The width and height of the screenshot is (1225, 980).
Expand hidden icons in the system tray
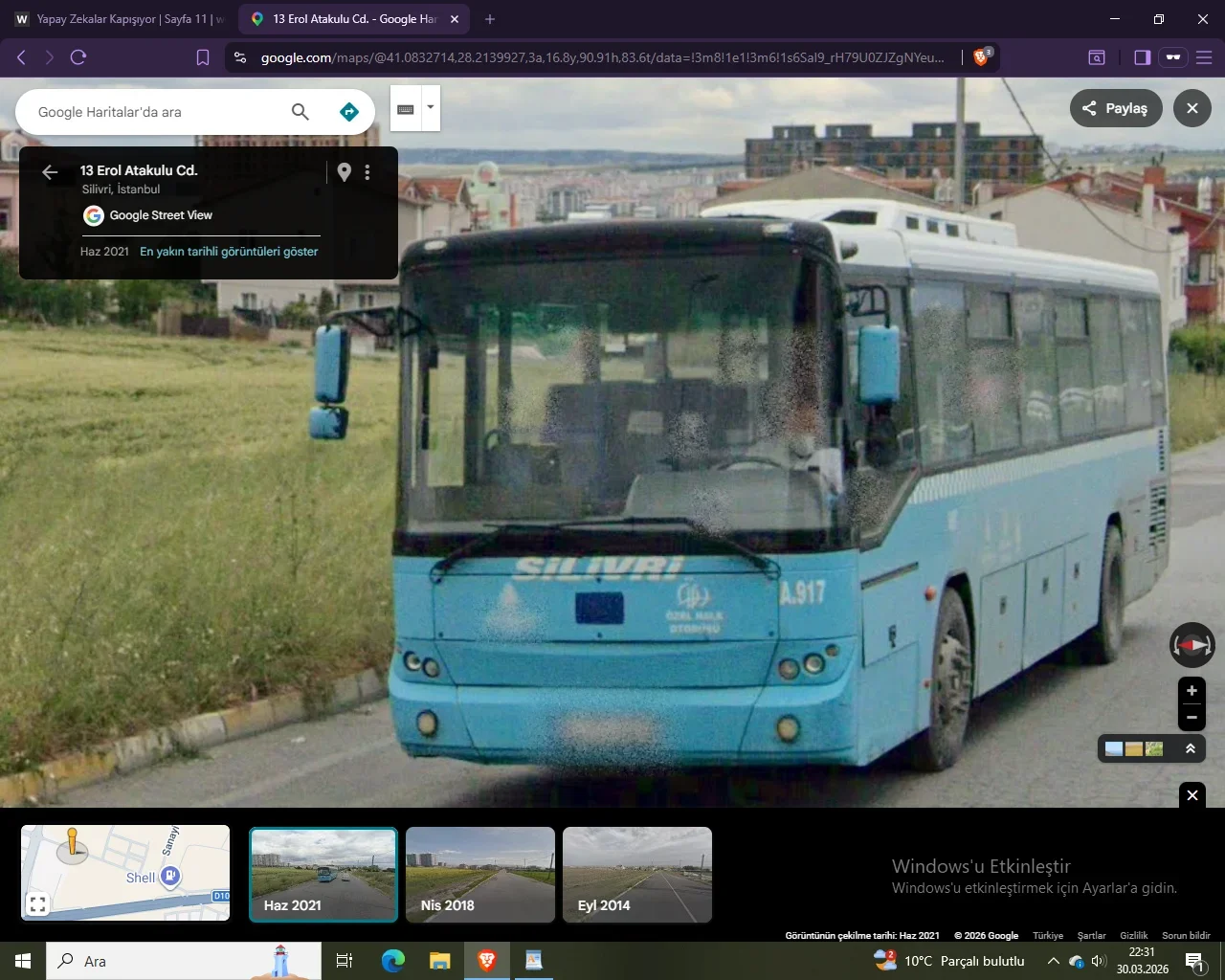point(1053,961)
